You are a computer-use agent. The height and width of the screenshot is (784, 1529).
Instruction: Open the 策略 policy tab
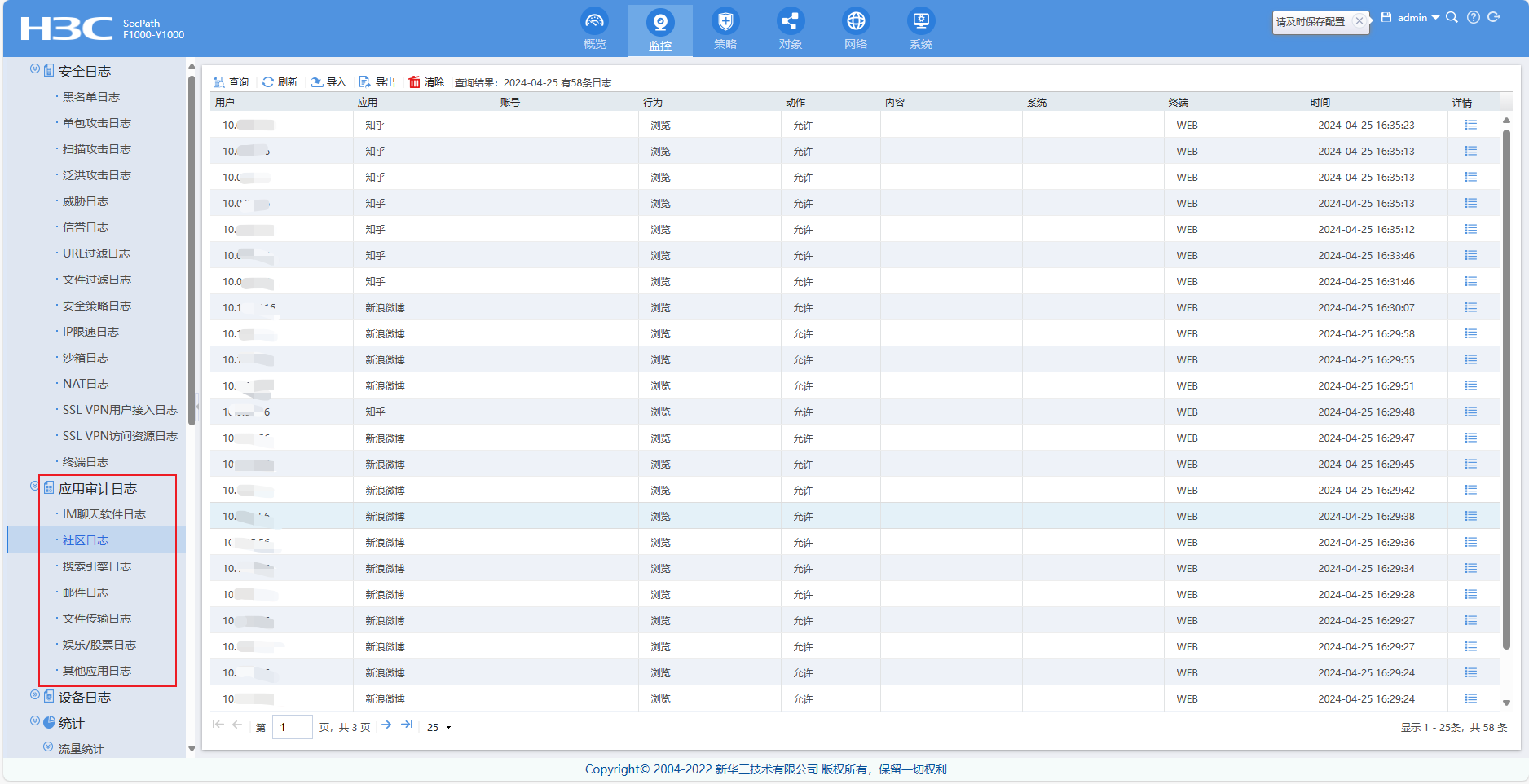725,29
